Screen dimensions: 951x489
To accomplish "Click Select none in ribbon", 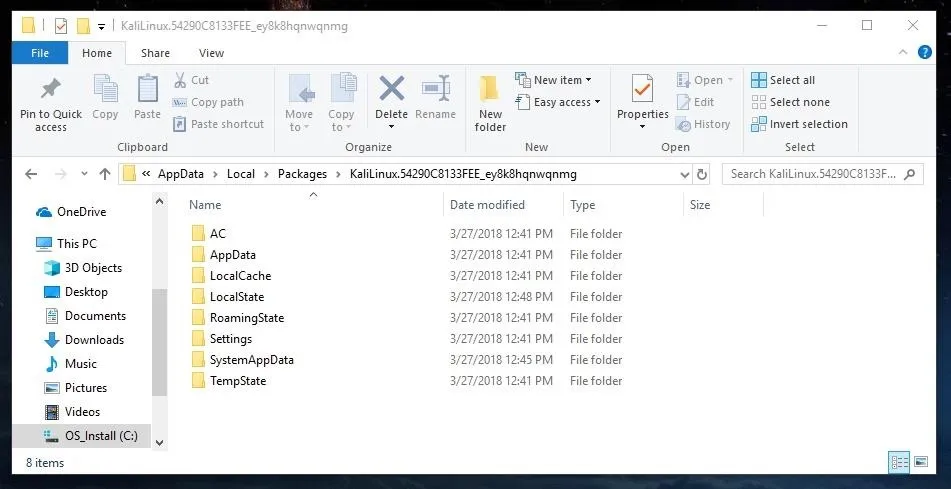I will pos(790,102).
